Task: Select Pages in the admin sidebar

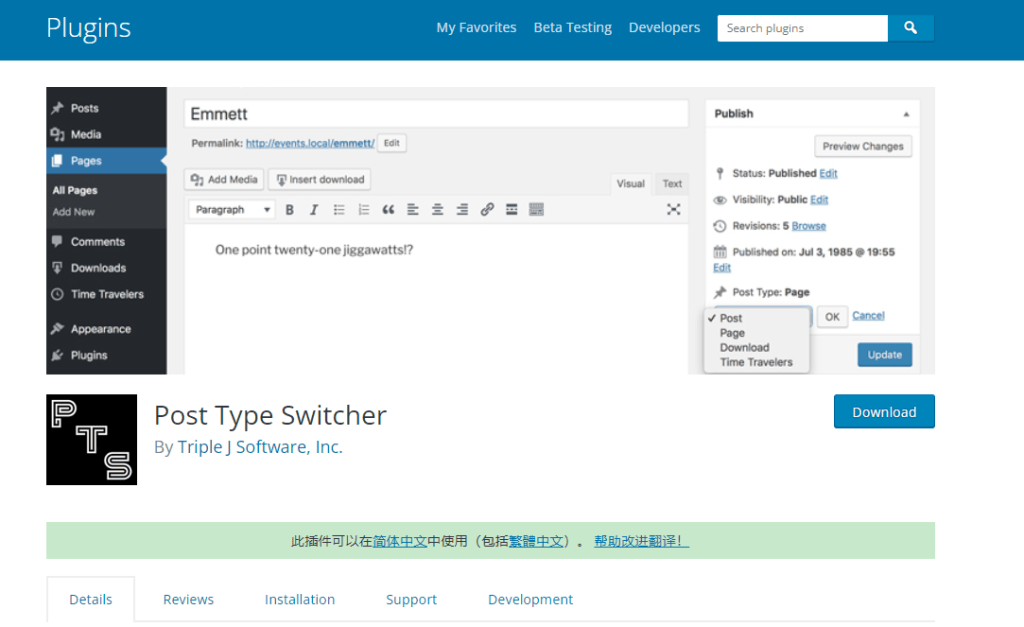Action: pyautogui.click(x=106, y=161)
